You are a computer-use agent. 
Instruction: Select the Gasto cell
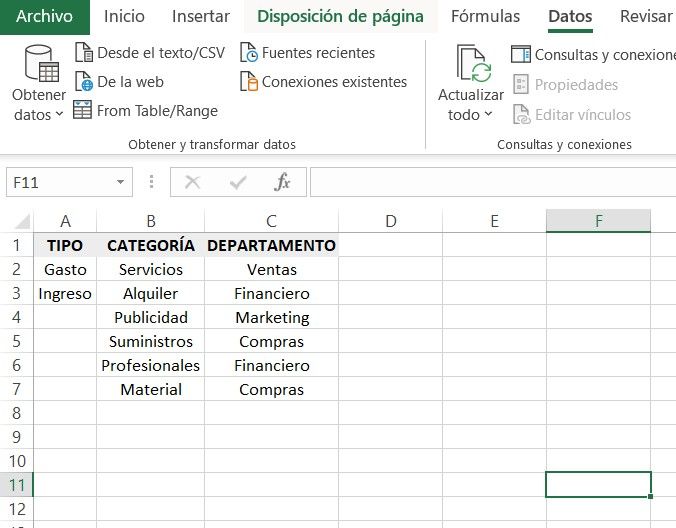[x=65, y=269]
